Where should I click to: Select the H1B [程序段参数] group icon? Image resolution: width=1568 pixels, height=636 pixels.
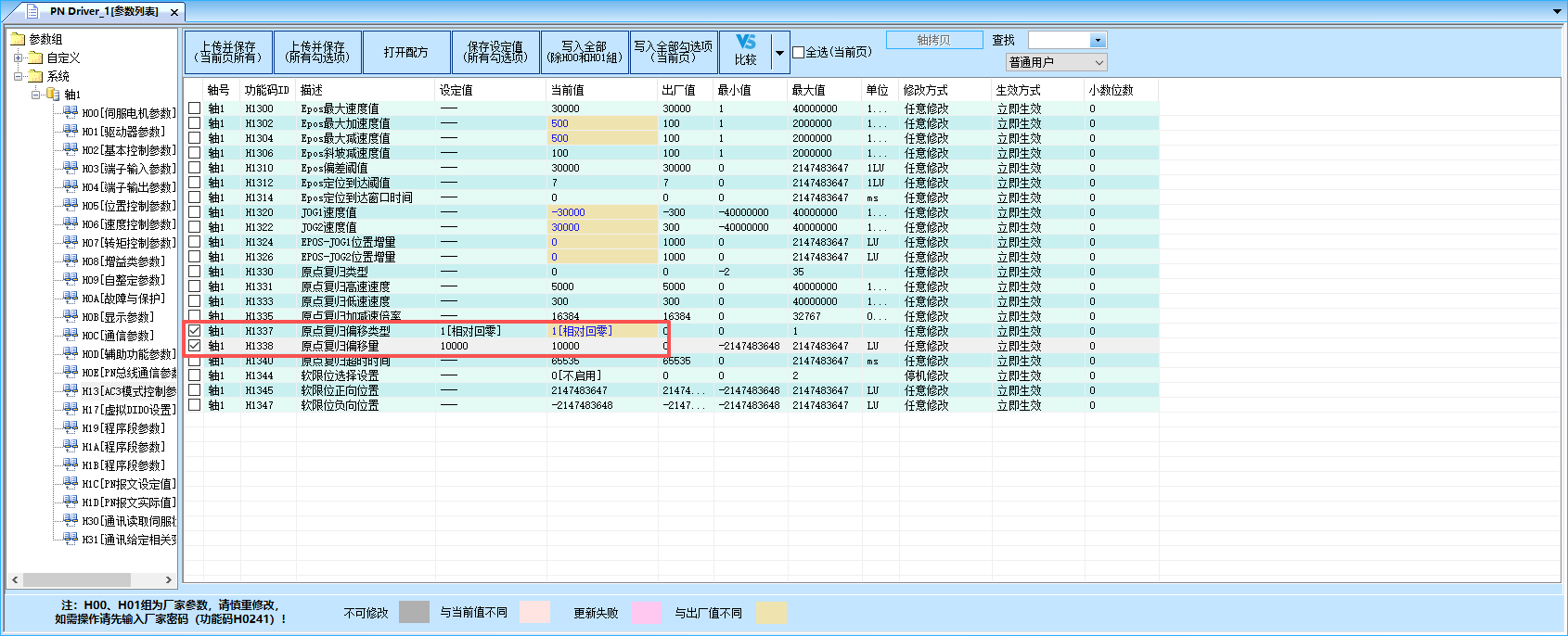coord(71,464)
